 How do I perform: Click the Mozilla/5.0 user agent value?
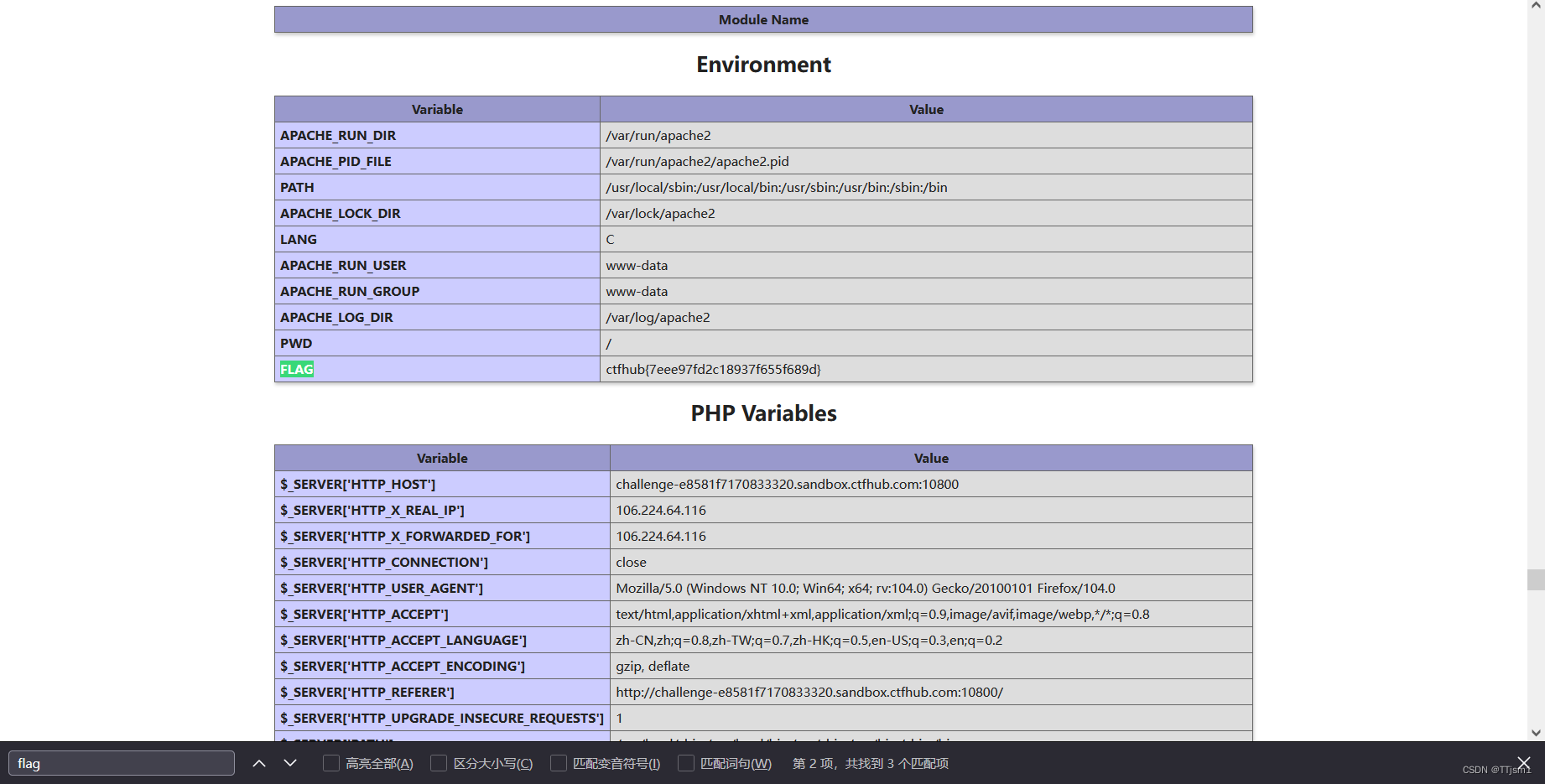click(x=866, y=588)
